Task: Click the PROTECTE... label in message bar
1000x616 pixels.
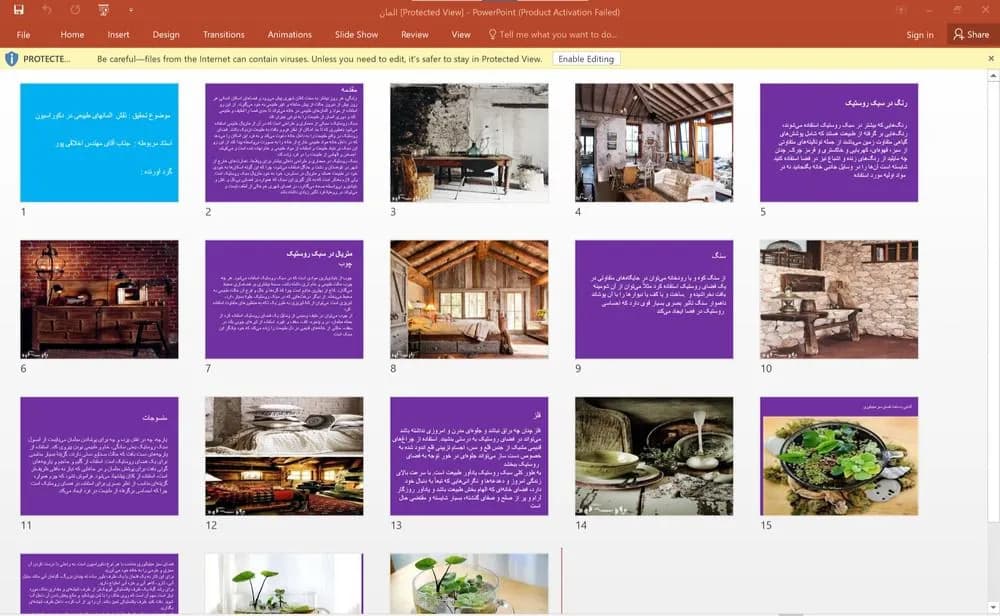Action: pyautogui.click(x=47, y=59)
